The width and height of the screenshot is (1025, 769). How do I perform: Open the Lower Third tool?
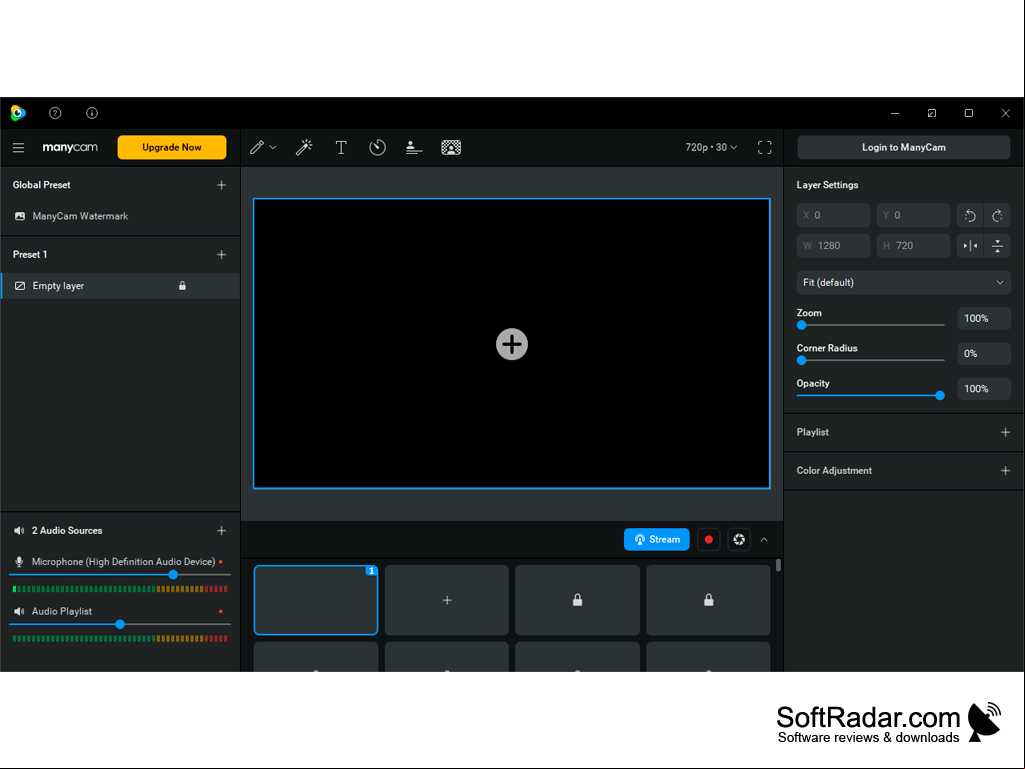414,148
